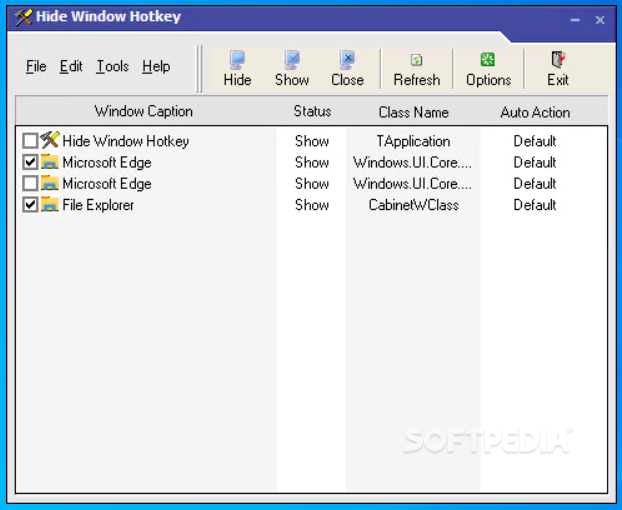Image resolution: width=622 pixels, height=510 pixels.
Task: Sort by Auto Action column header
Action: tap(535, 111)
